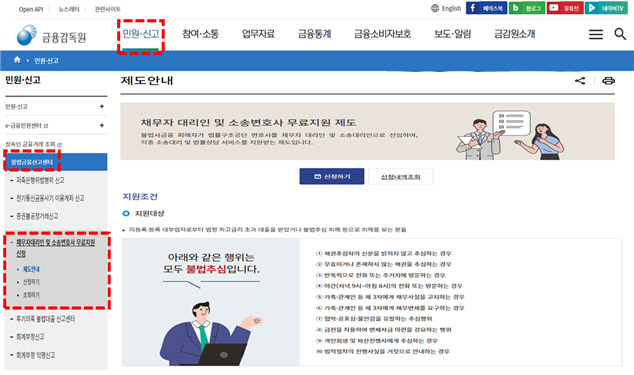This screenshot has height=375, width=634.
Task: Click the blue 신청하기 button
Action: (x=332, y=176)
